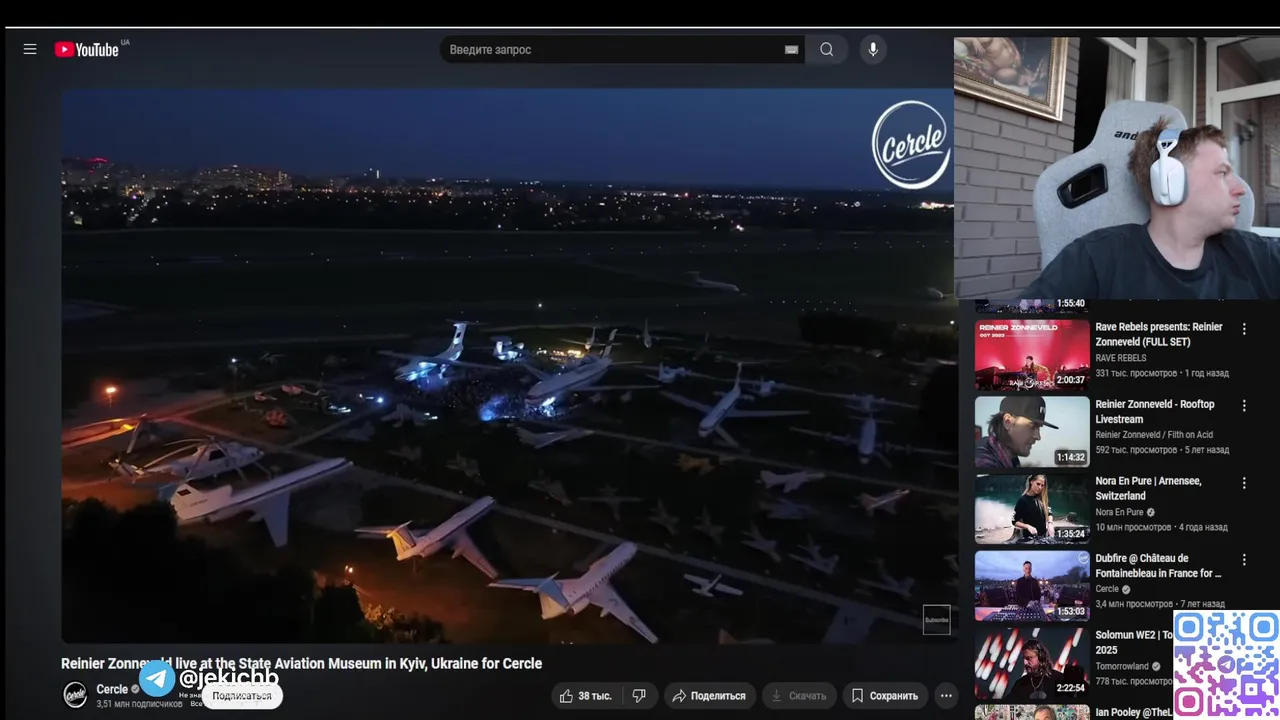Click RAVE REBELS channel name

coord(1121,358)
